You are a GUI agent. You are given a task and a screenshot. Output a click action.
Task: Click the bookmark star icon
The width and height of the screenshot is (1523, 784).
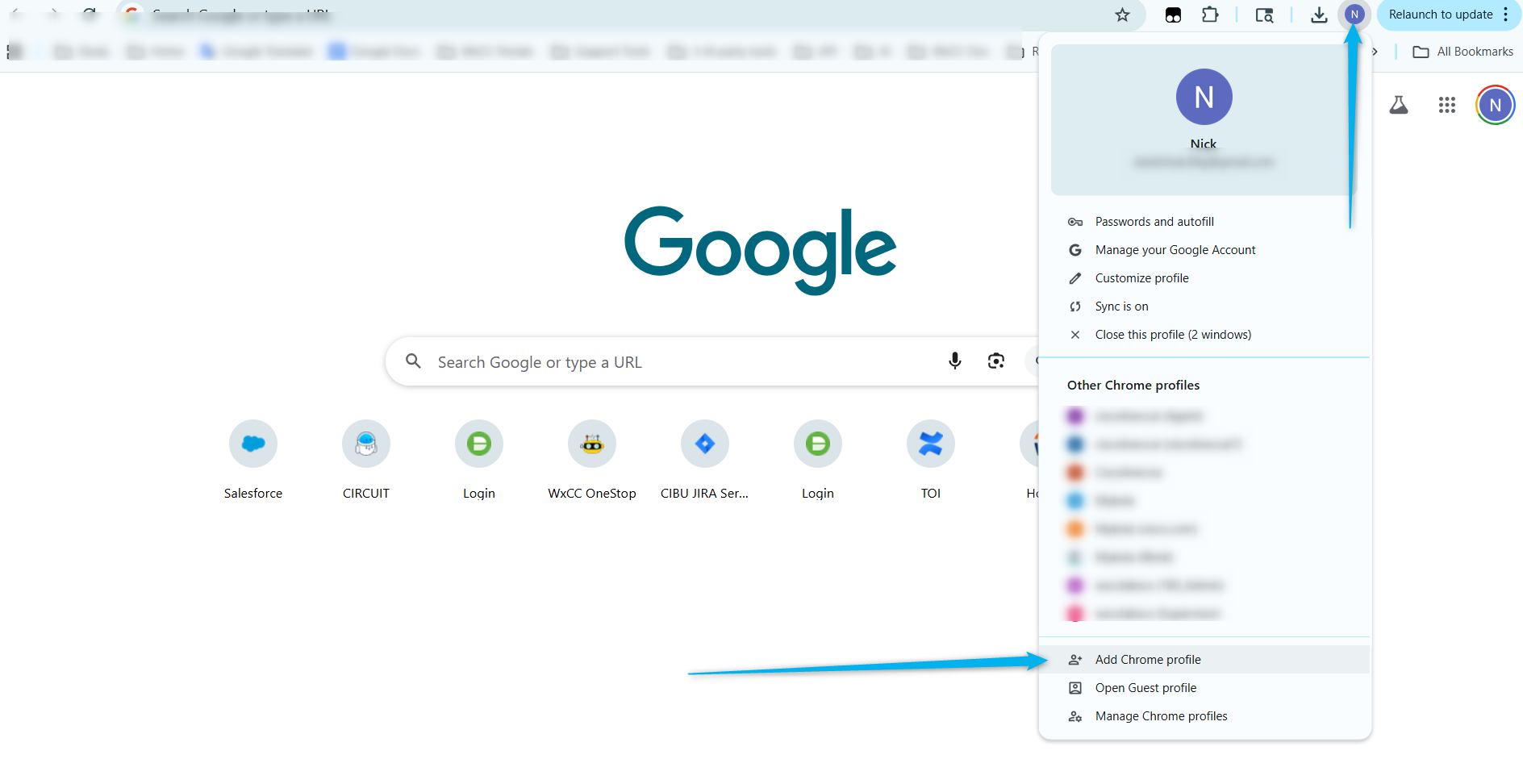pos(1122,15)
